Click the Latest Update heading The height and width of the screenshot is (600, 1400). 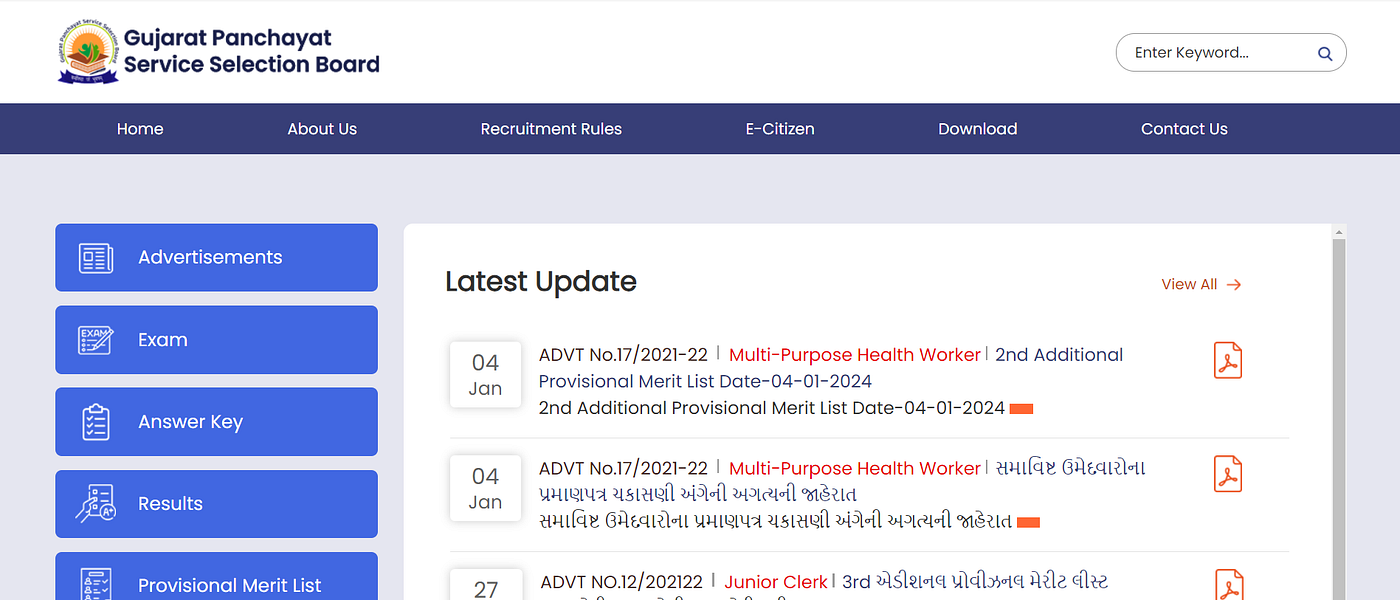click(x=541, y=282)
